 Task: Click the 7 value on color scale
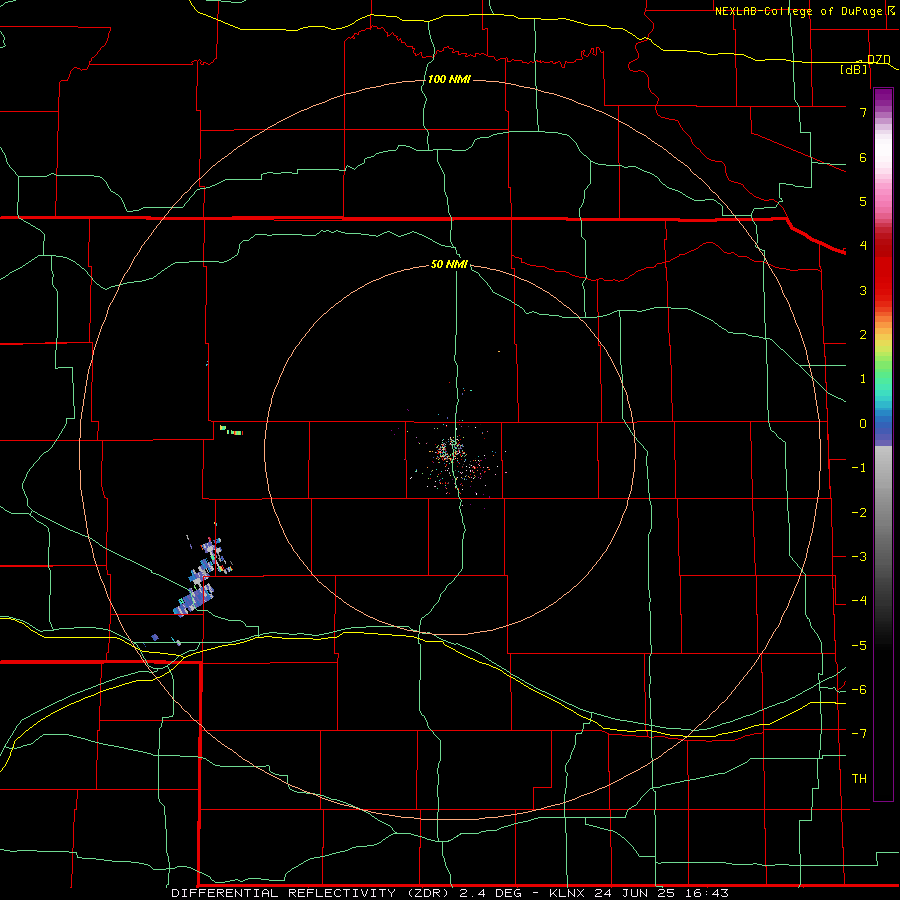point(863,112)
